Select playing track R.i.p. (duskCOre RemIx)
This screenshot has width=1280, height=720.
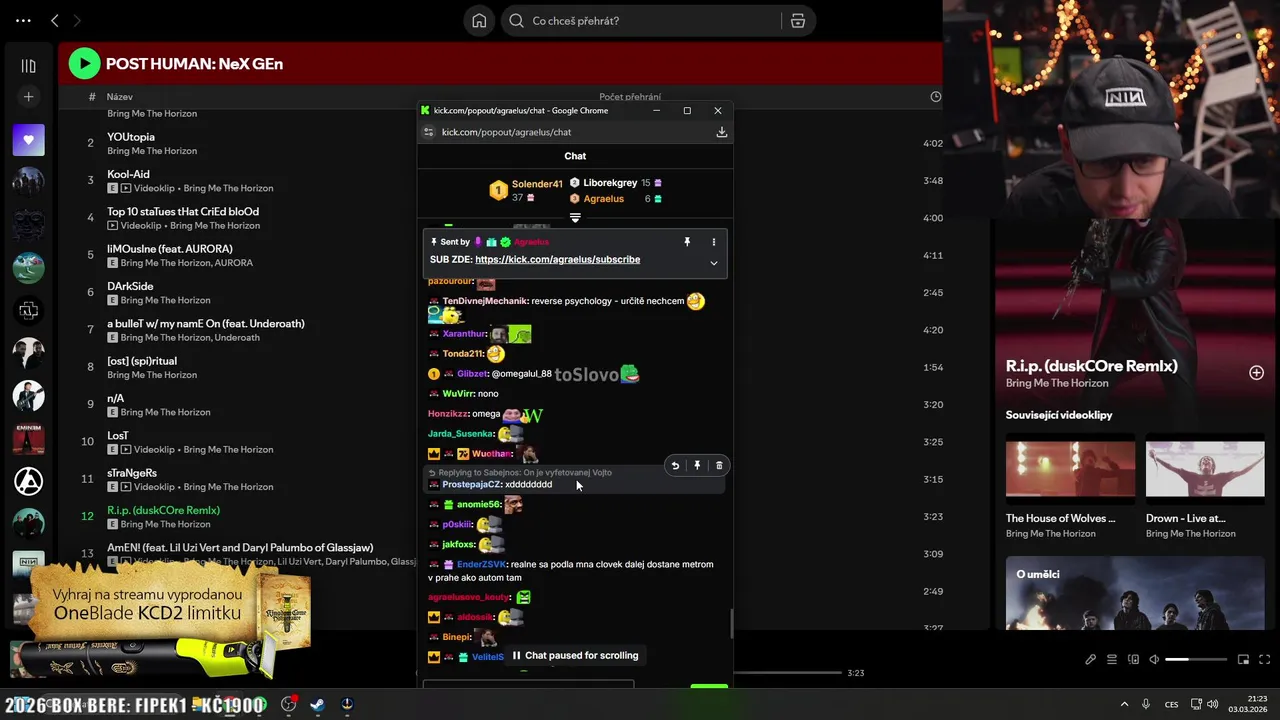click(x=163, y=510)
